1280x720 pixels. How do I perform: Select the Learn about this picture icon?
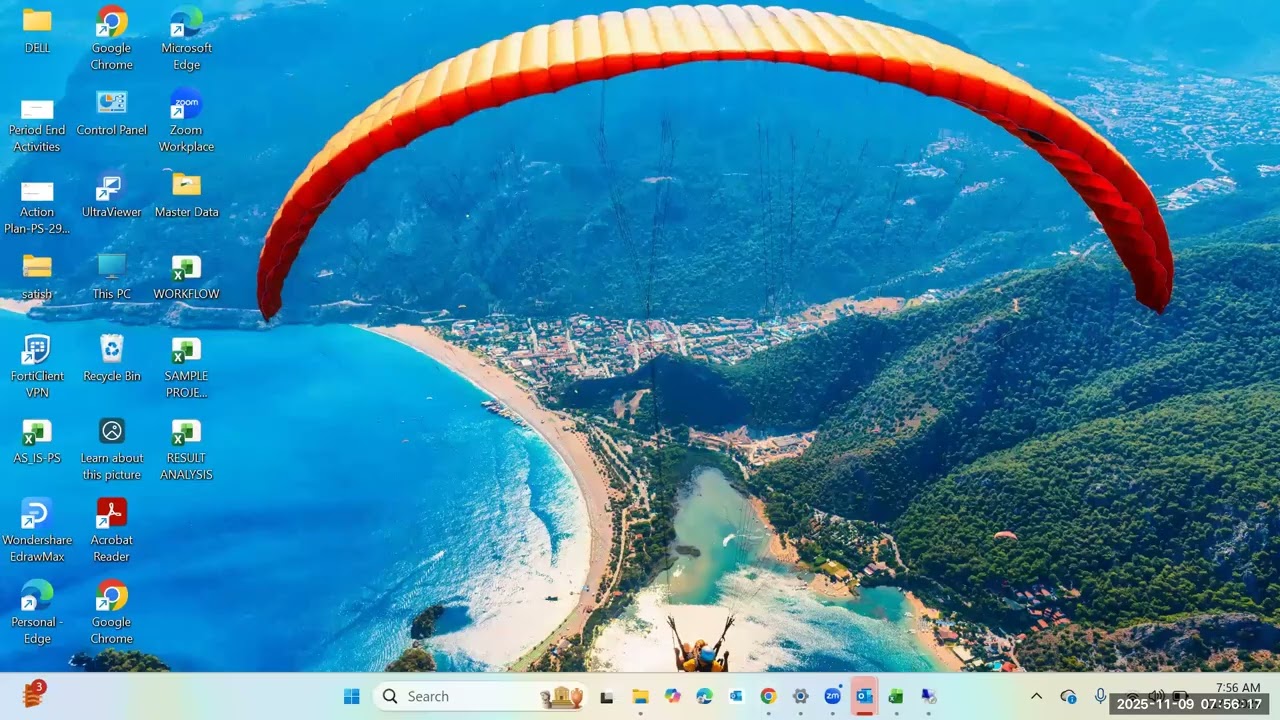[111, 449]
